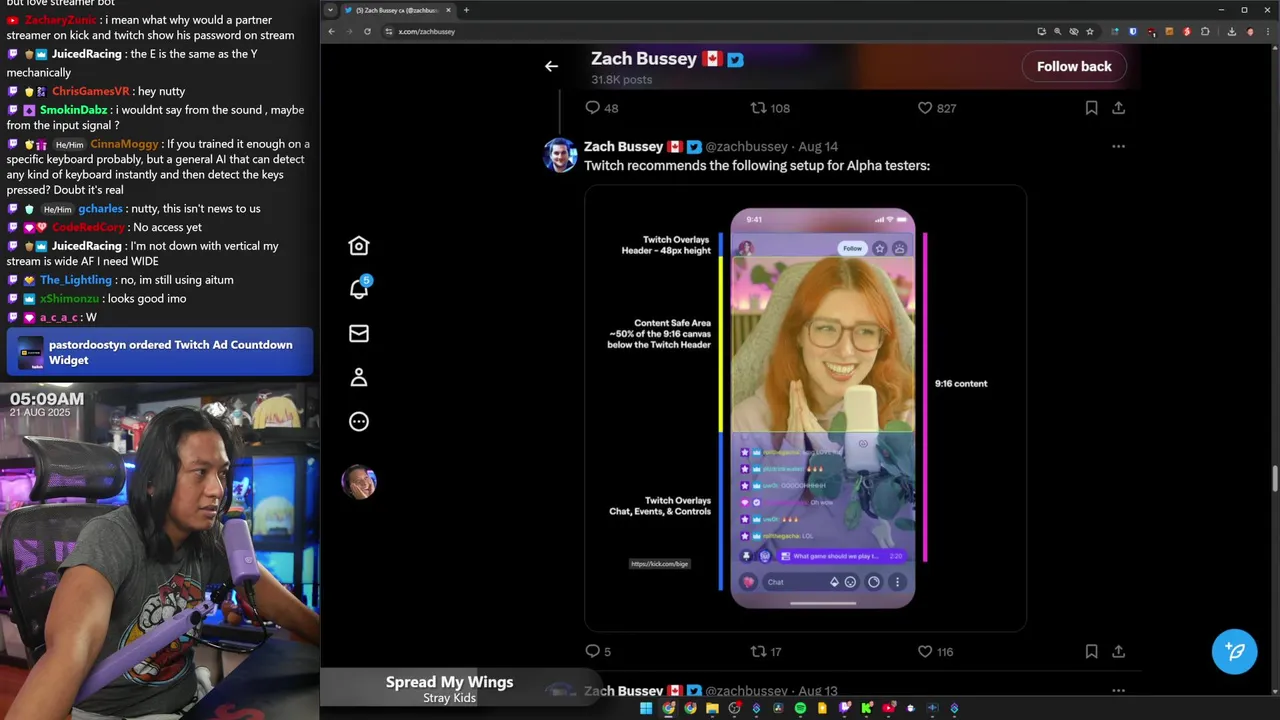Repost the Aug 14 post with 17 reposts
This screenshot has width=1280, height=720.
[766, 651]
